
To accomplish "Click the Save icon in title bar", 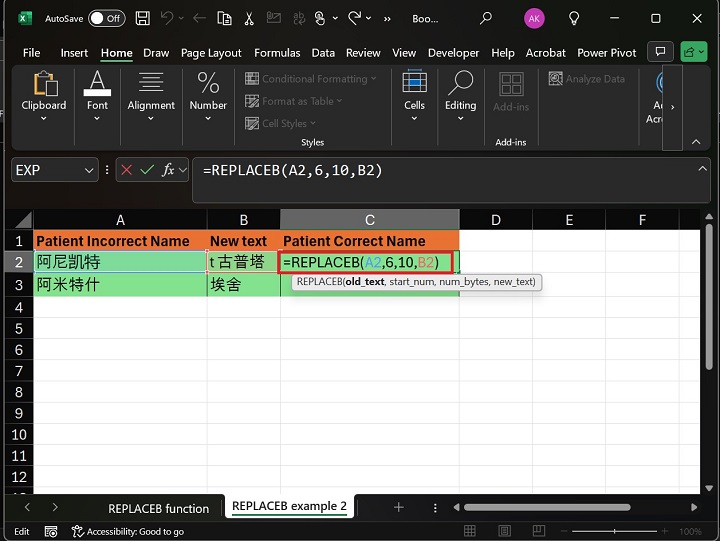I will [143, 18].
